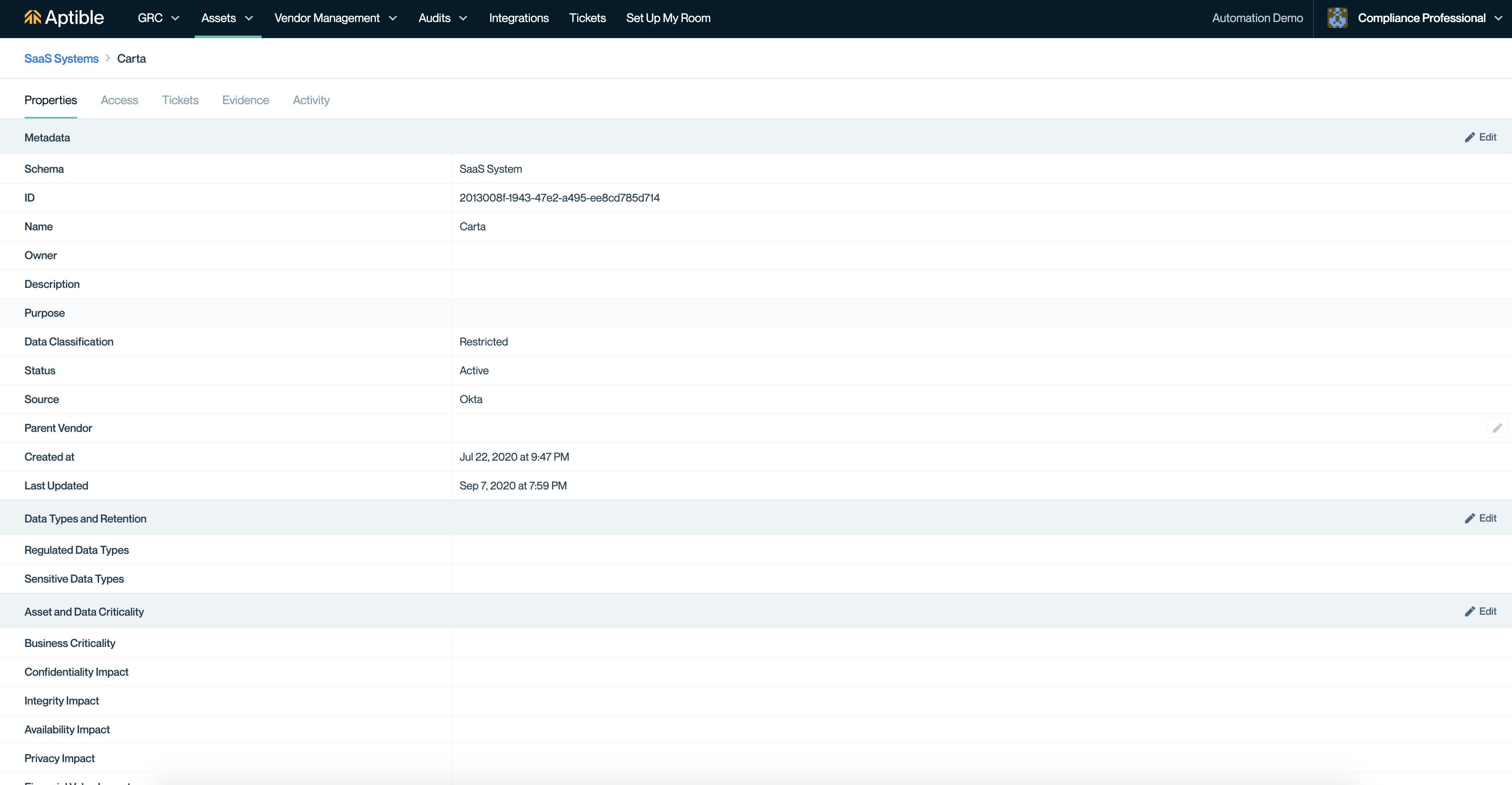The width and height of the screenshot is (1512, 785).
Task: Open Integrations in top navigation
Action: coord(518,18)
